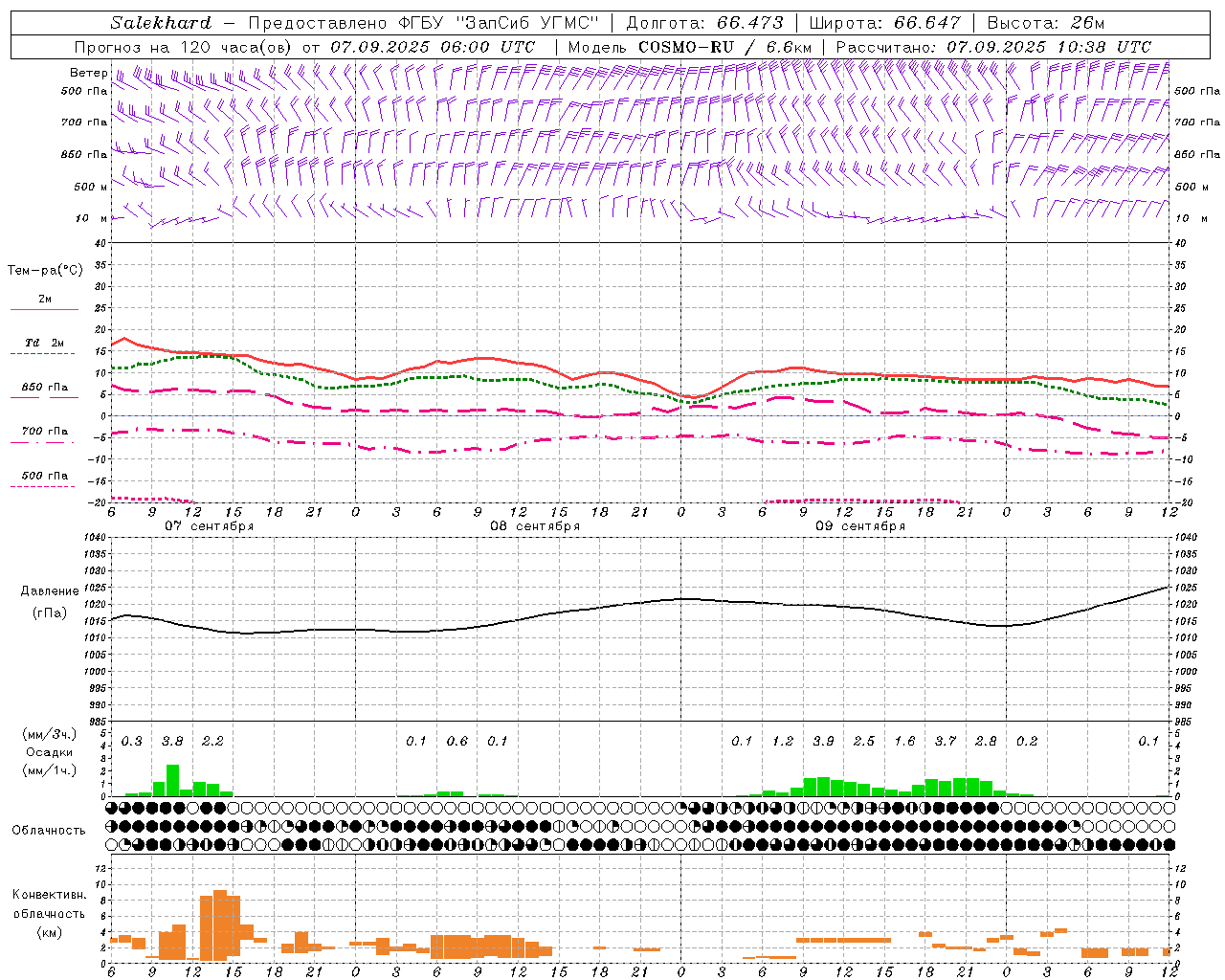Screen dimensions: 1225x980
Task: Click the Широта: 66.647 latitude value
Action: pyautogui.click(x=884, y=23)
